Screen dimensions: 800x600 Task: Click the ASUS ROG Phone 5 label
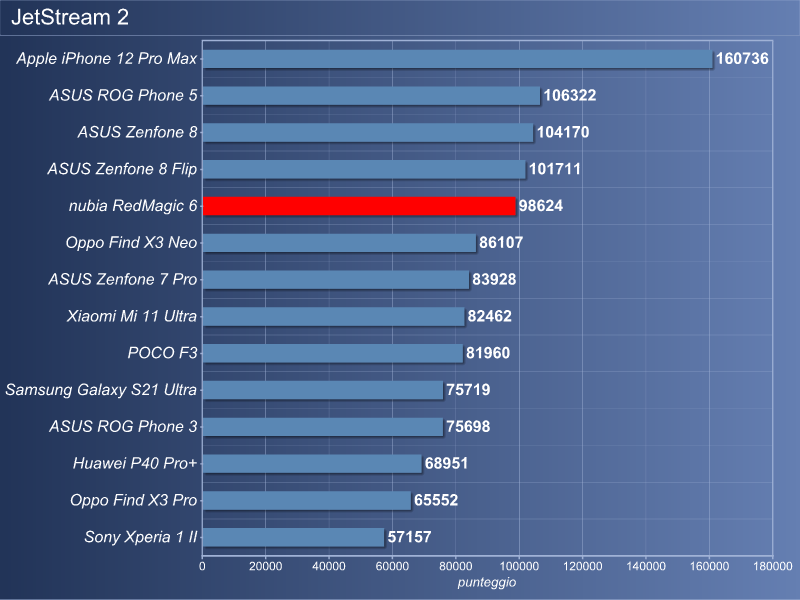123,95
